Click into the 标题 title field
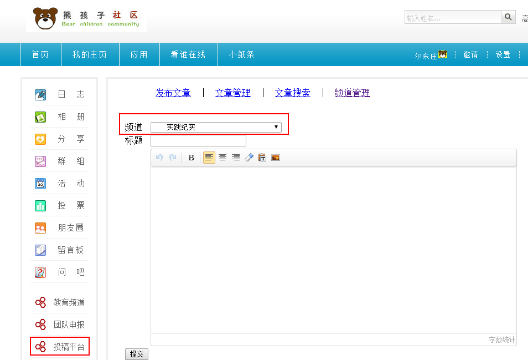This screenshot has height=360, width=529. (198, 141)
